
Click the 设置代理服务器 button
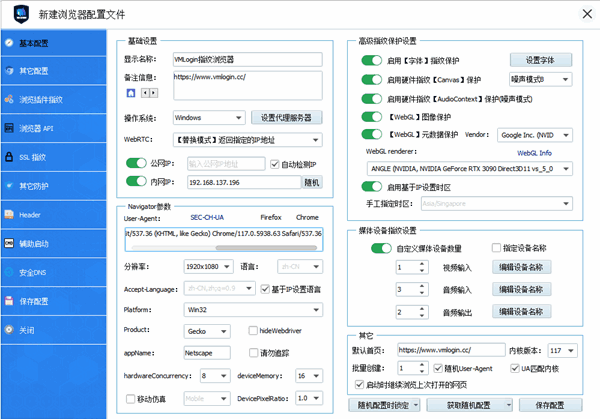click(x=284, y=117)
